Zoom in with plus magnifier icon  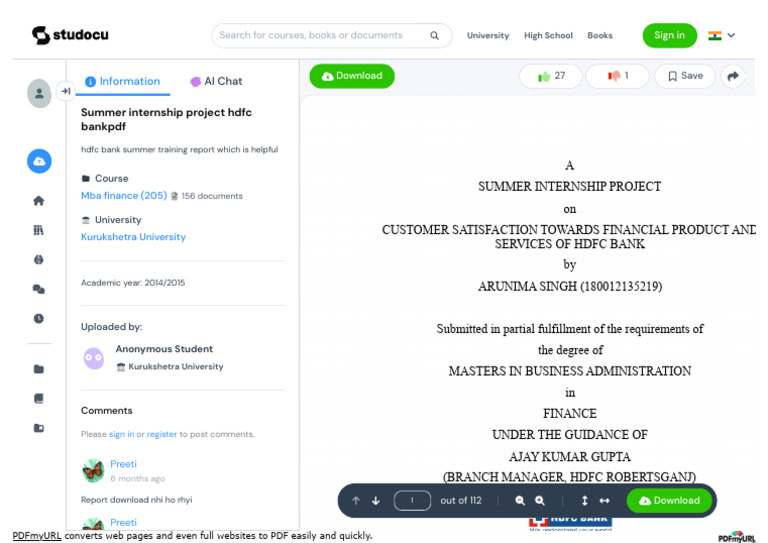pos(540,500)
